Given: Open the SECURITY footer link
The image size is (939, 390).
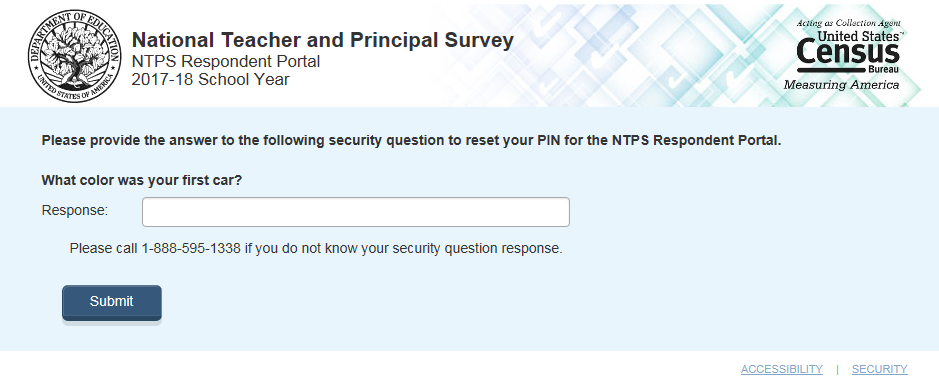Looking at the screenshot, I should coord(880,369).
